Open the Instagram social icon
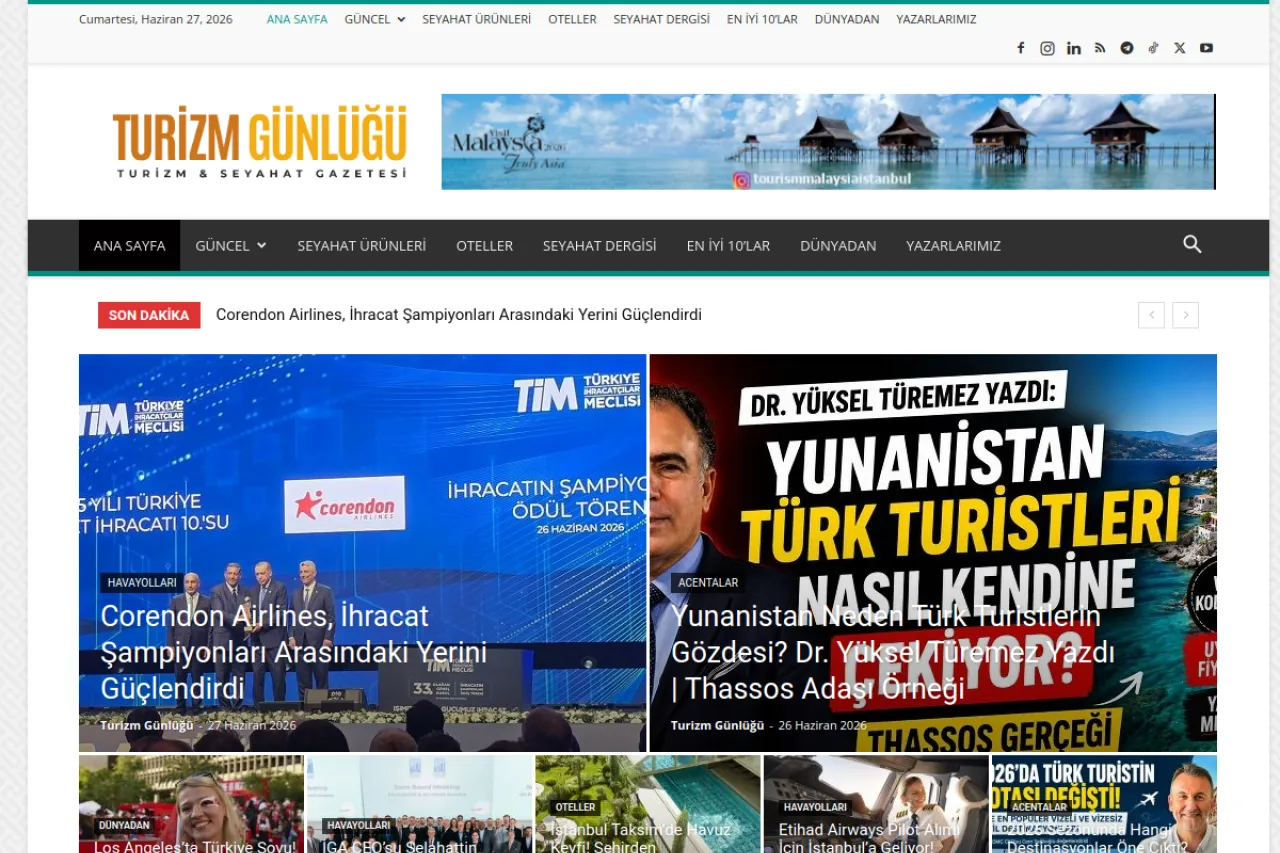The image size is (1280, 853). [1047, 48]
